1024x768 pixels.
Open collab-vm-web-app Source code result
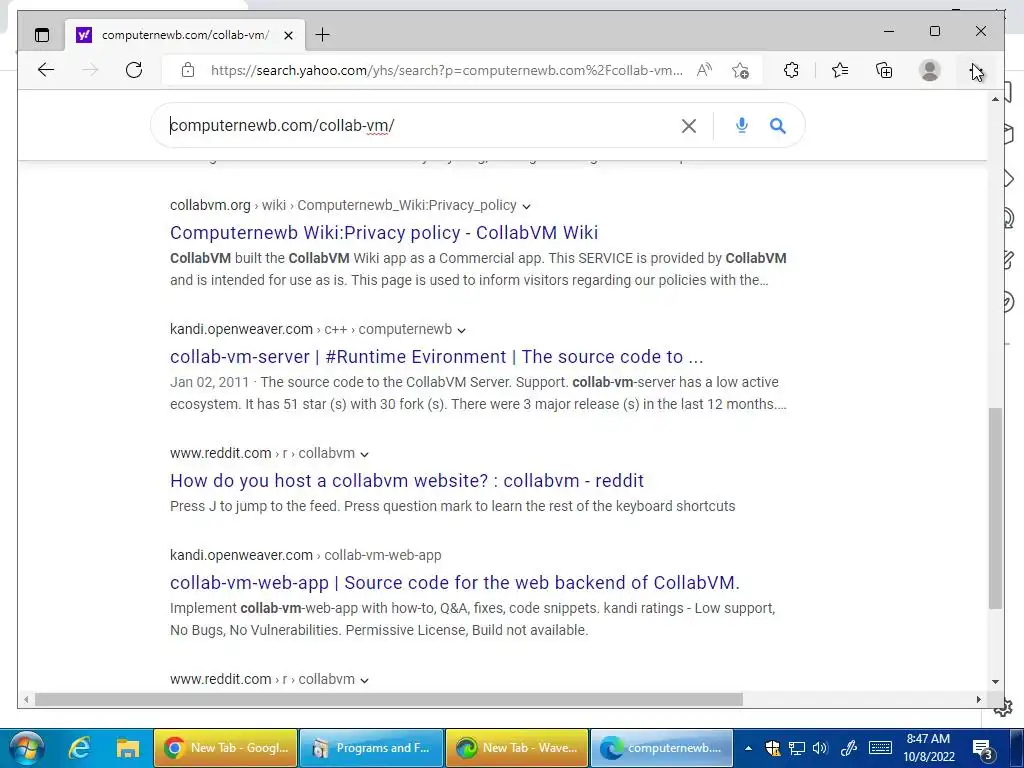pyautogui.click(x=455, y=583)
